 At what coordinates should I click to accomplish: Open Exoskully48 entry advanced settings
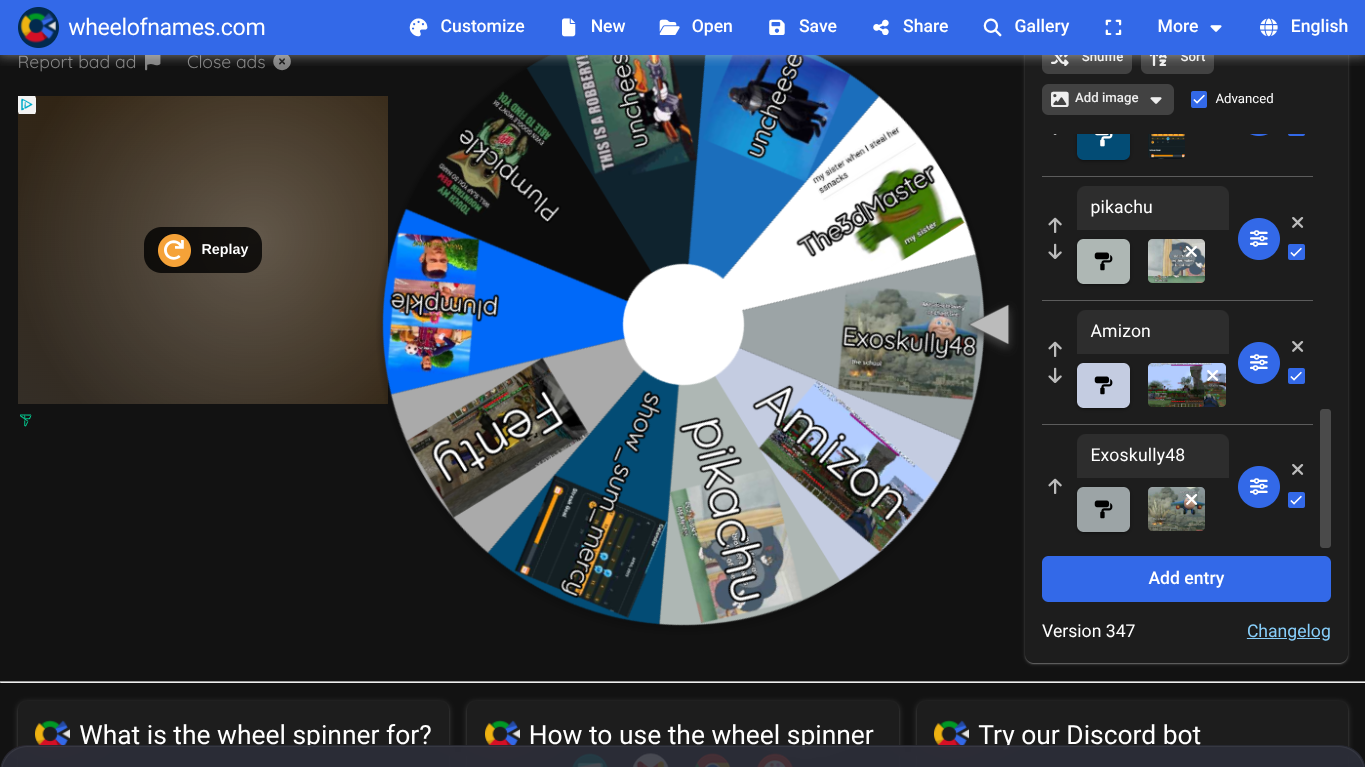tap(1259, 487)
